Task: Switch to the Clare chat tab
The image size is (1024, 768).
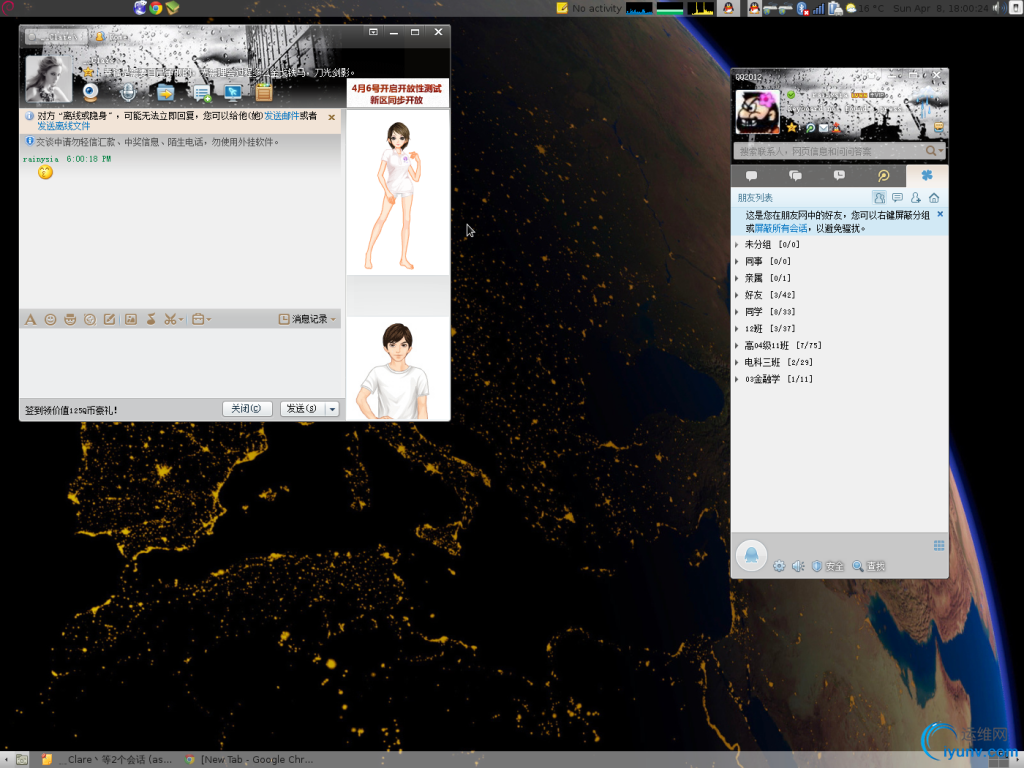Action: coord(55,37)
